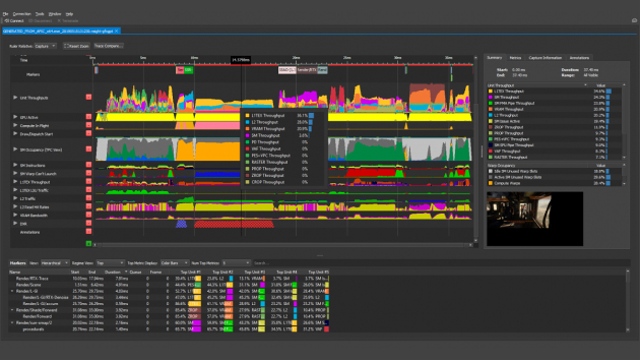Click the red icon beside Draw/Dispatch Start
Image resolution: width=640 pixels, height=360 pixels.
pyautogui.click(x=89, y=133)
